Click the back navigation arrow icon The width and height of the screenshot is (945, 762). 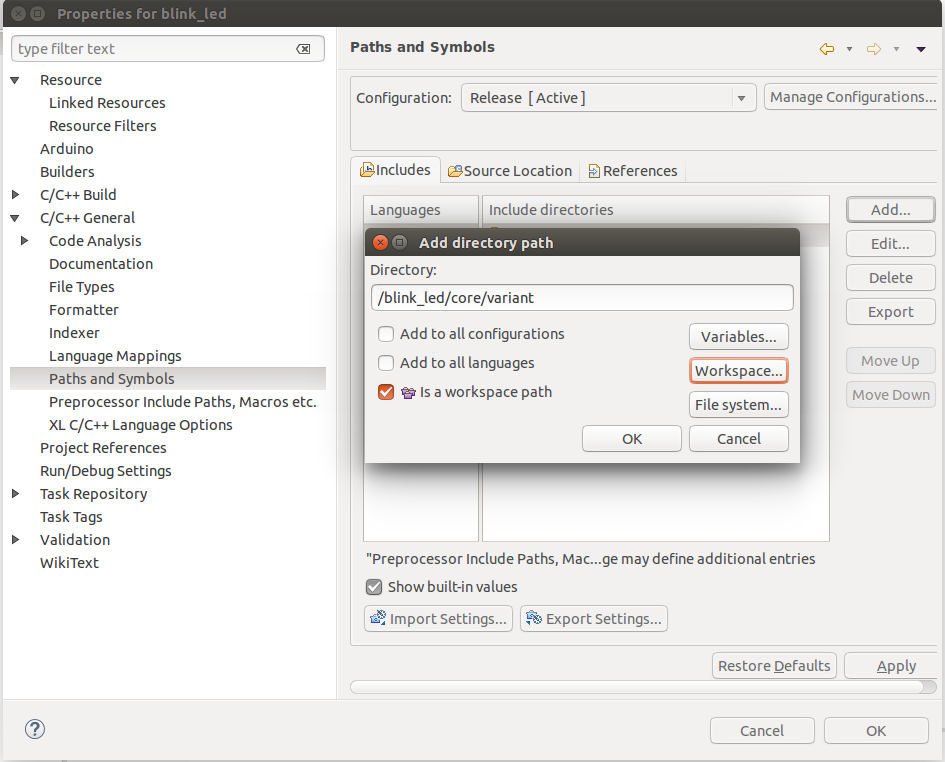point(826,49)
